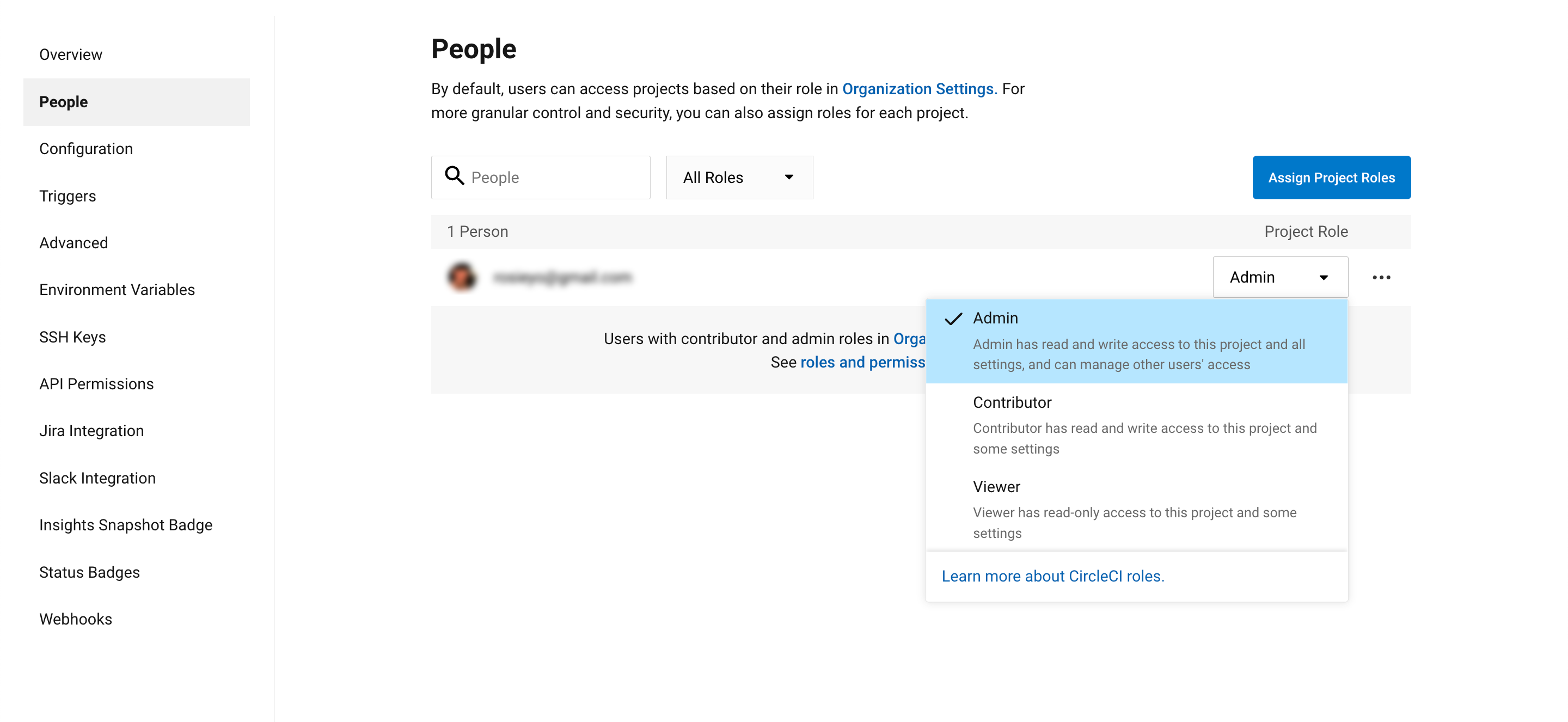
Task: Collapse the Admin project role dropdown
Action: pos(1280,277)
